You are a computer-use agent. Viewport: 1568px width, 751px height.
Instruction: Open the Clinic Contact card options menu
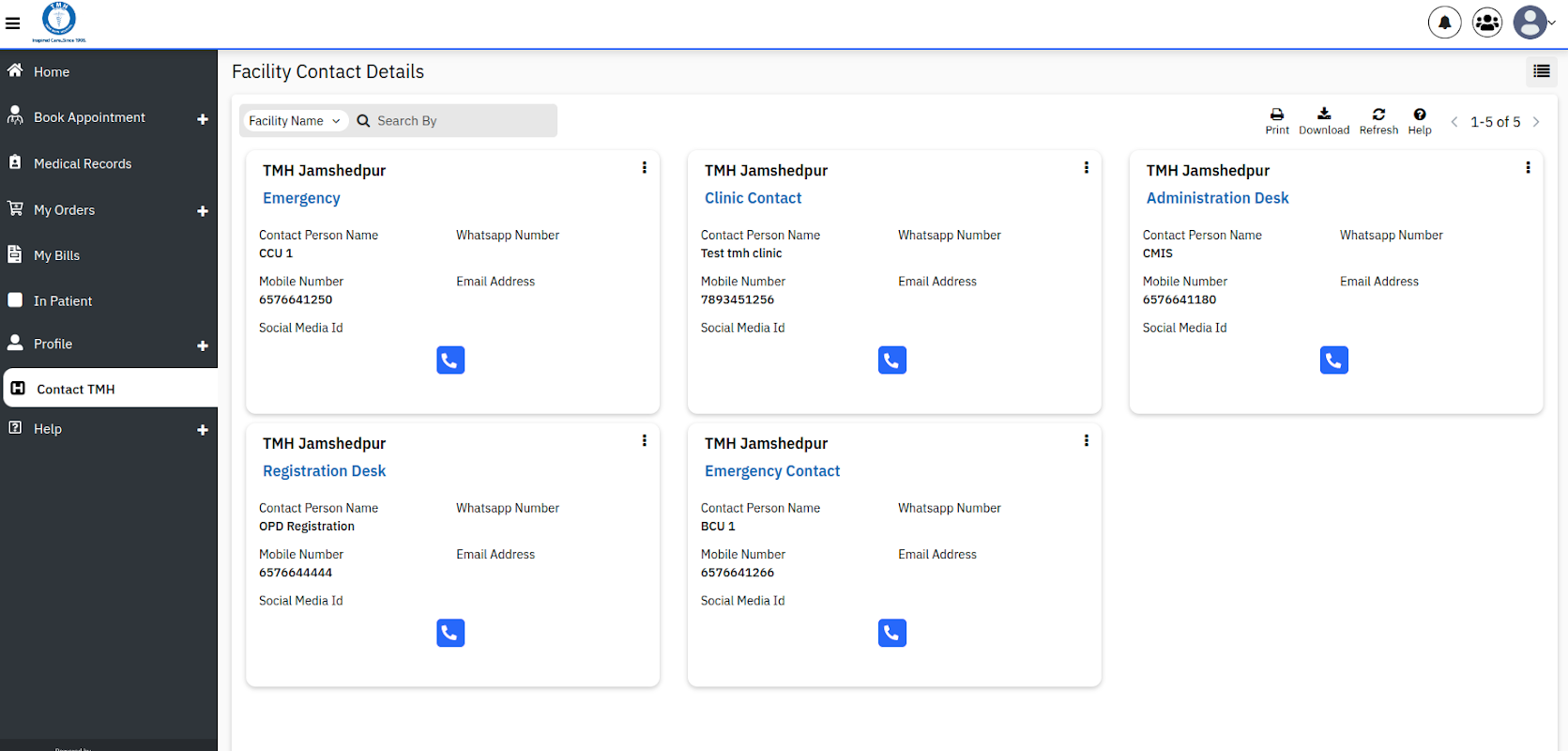1087,168
